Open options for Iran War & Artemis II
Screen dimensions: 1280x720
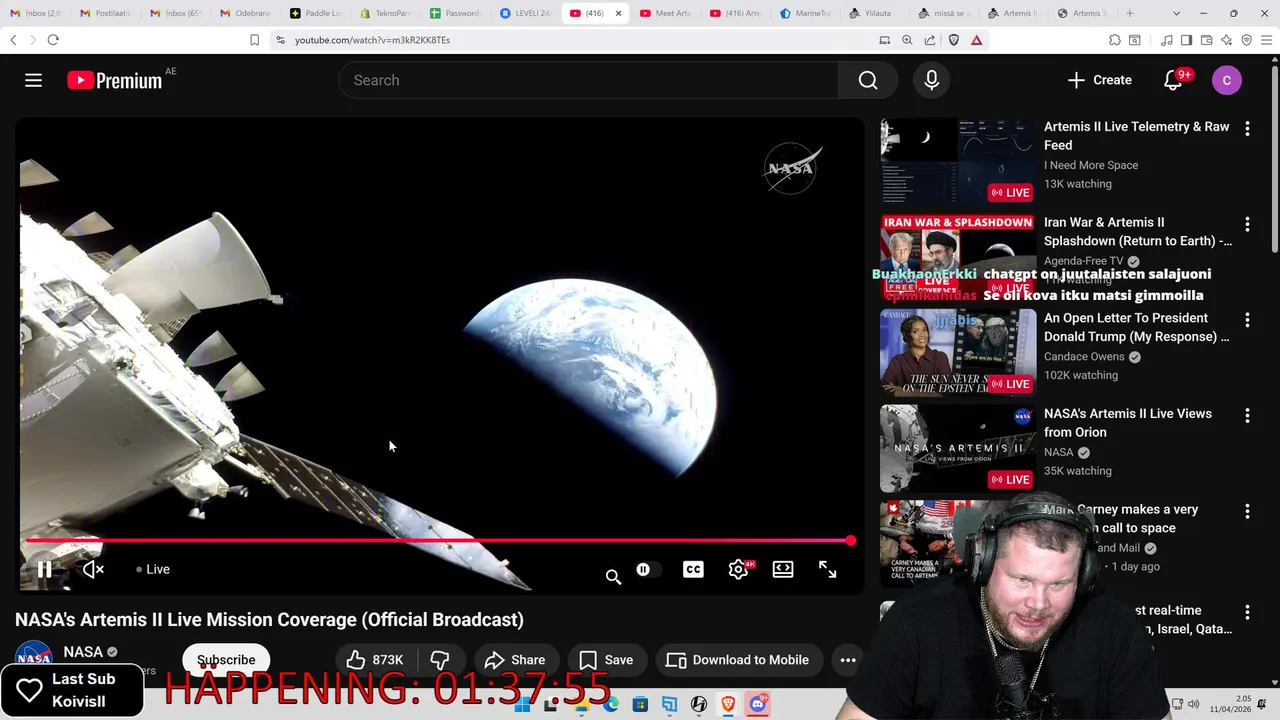pos(1247,224)
